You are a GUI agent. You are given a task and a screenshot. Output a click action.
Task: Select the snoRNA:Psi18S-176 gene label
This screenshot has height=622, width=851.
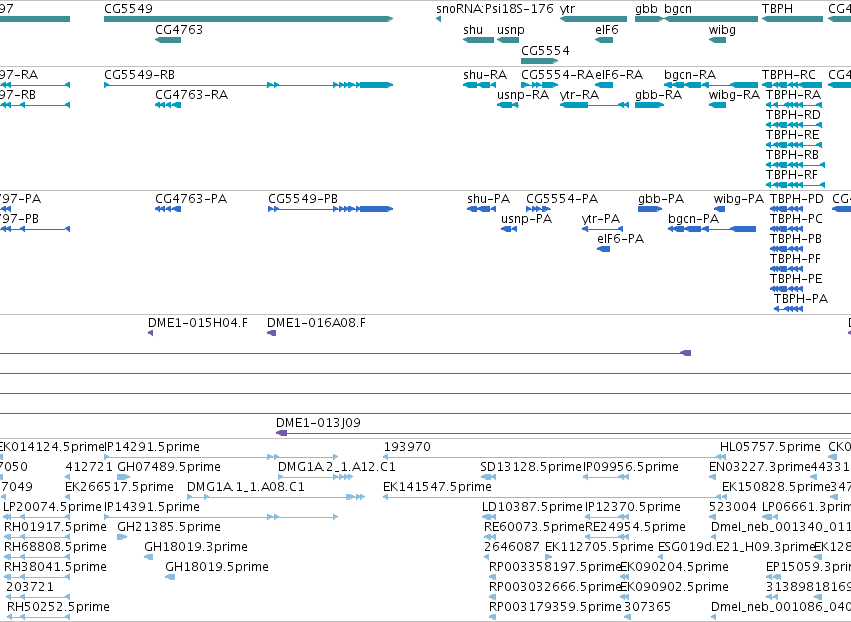click(x=494, y=9)
